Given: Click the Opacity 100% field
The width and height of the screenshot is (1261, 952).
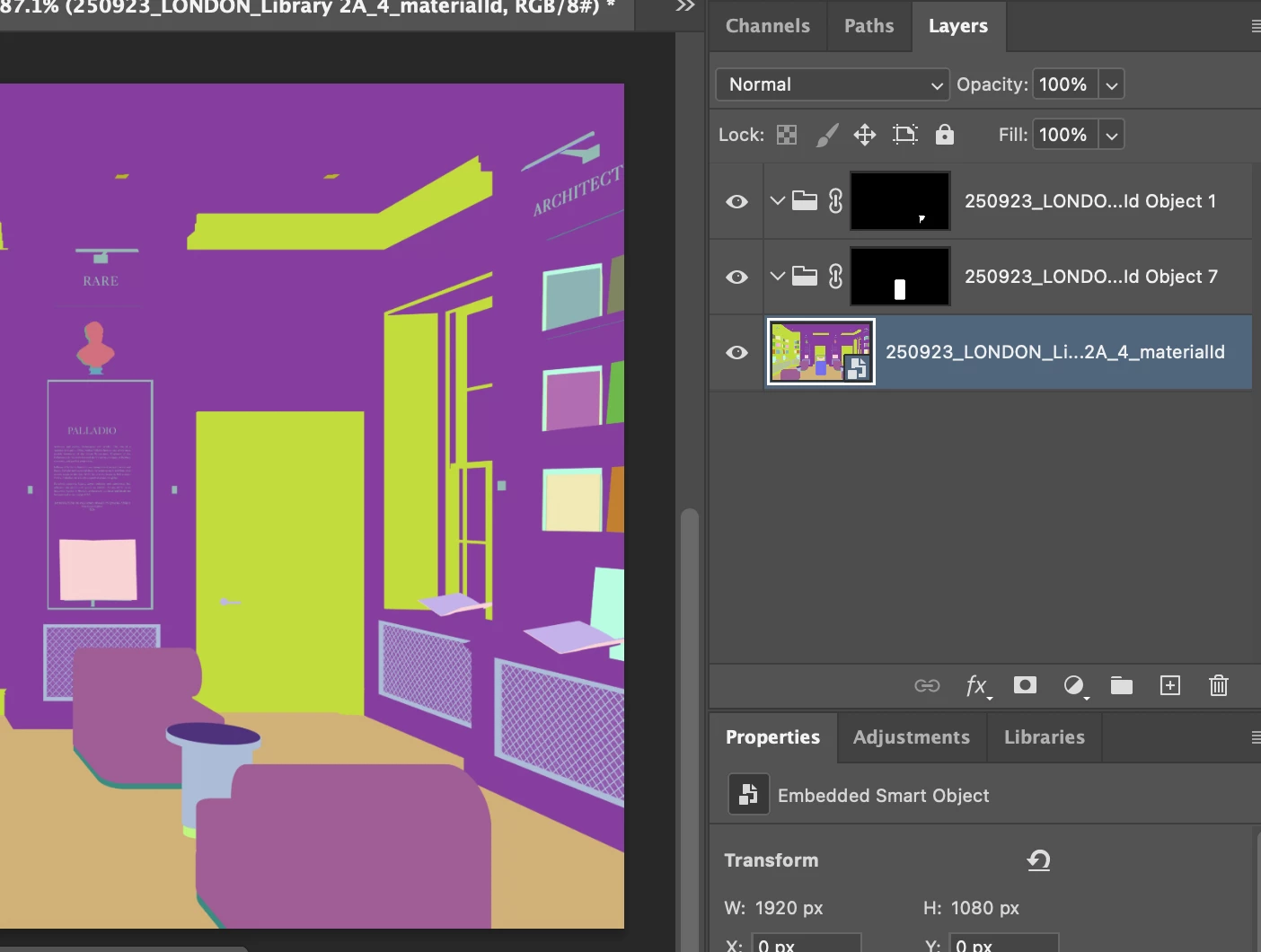Looking at the screenshot, I should click(x=1065, y=84).
